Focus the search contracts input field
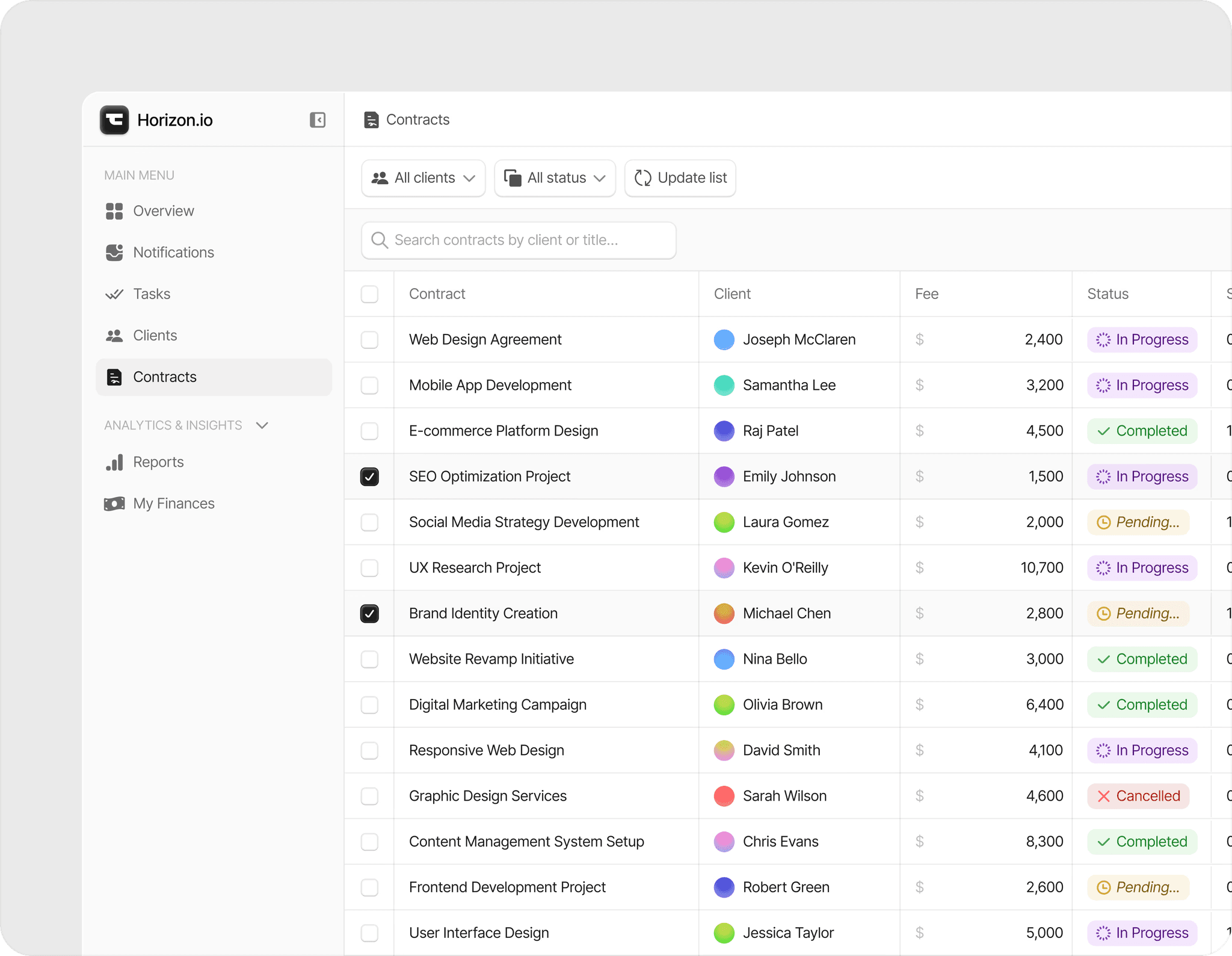This screenshot has height=956, width=1232. (x=519, y=241)
